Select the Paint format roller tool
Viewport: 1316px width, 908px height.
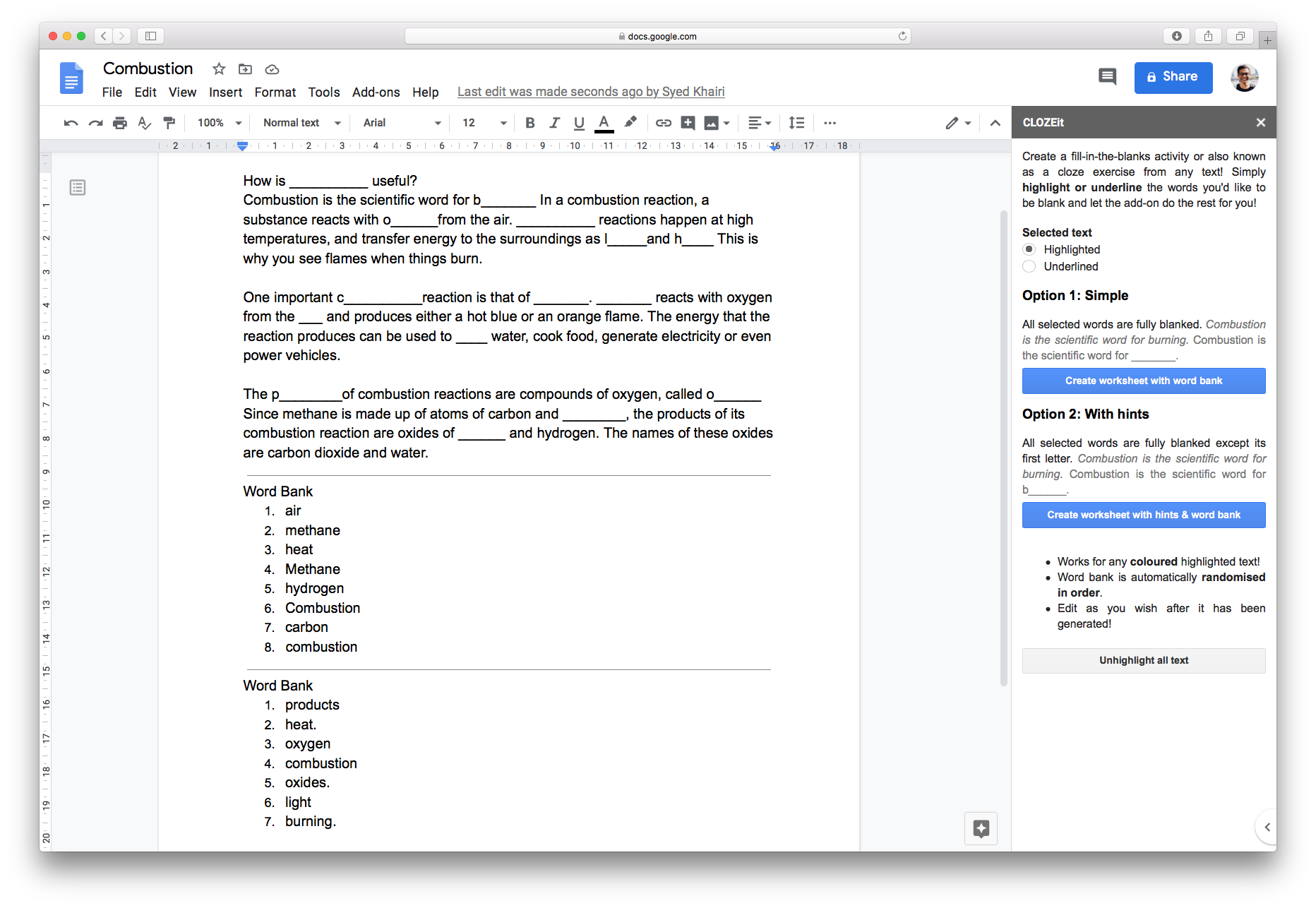(169, 123)
